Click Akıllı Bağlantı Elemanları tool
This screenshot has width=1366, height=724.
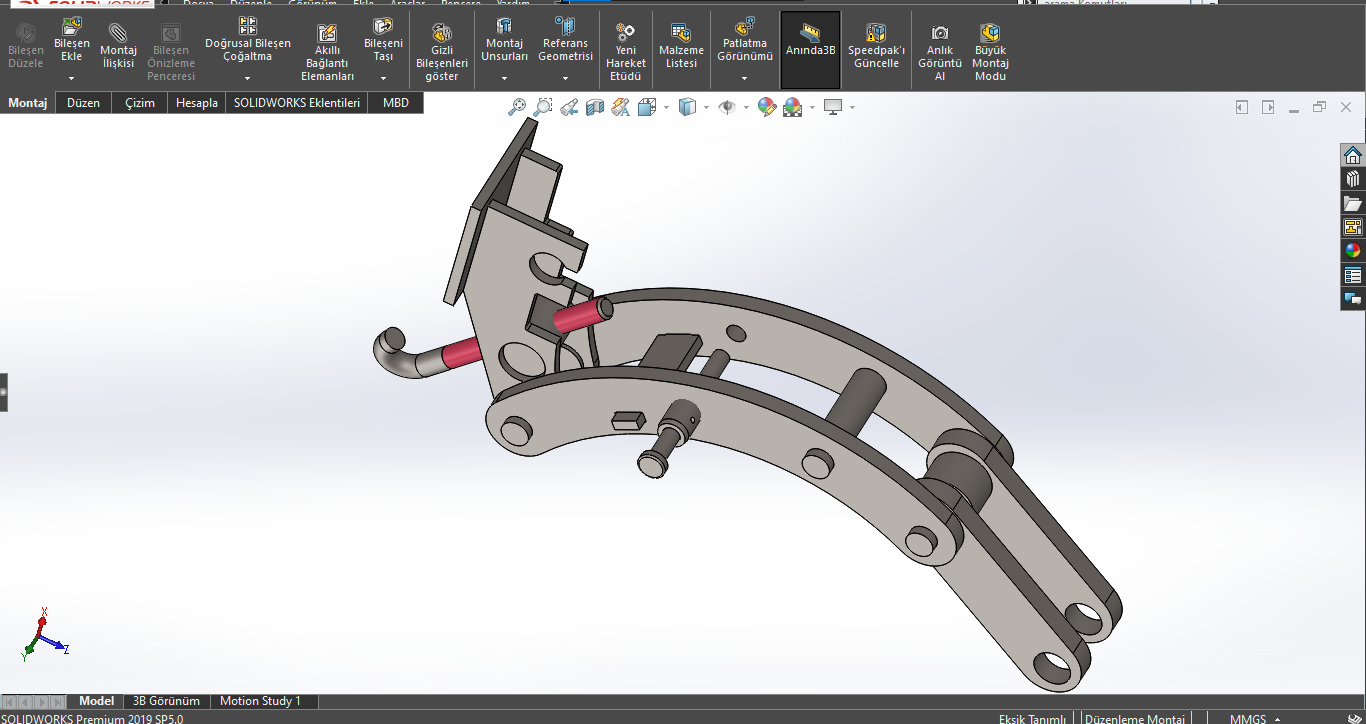point(327,52)
